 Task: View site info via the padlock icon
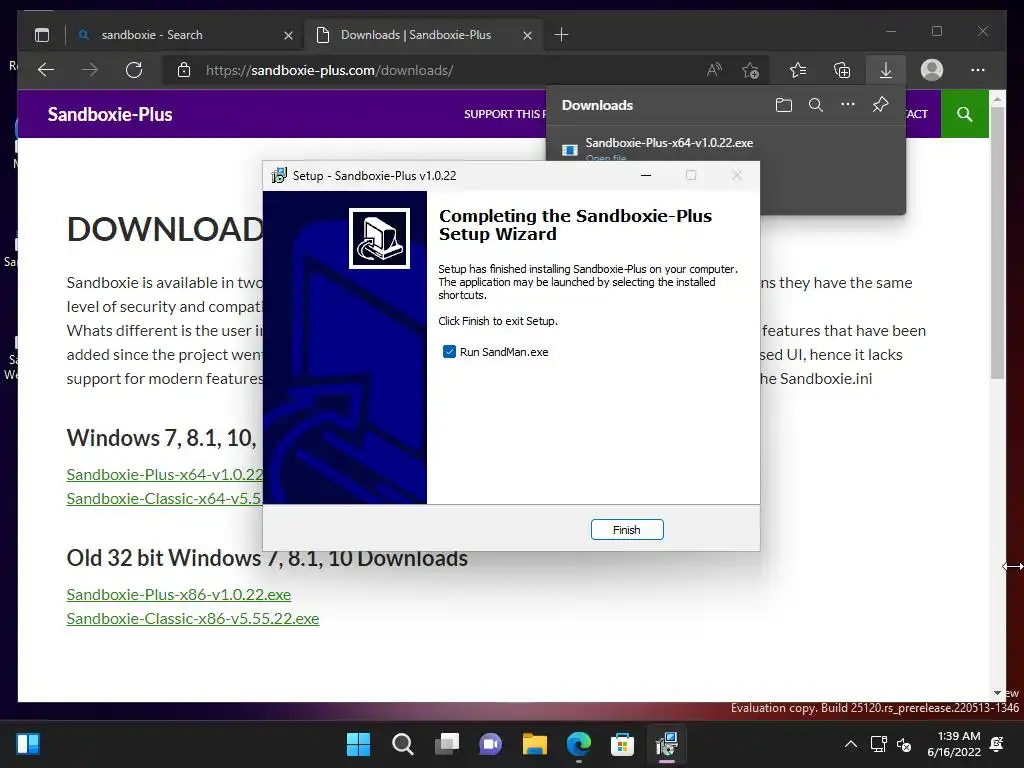(184, 70)
